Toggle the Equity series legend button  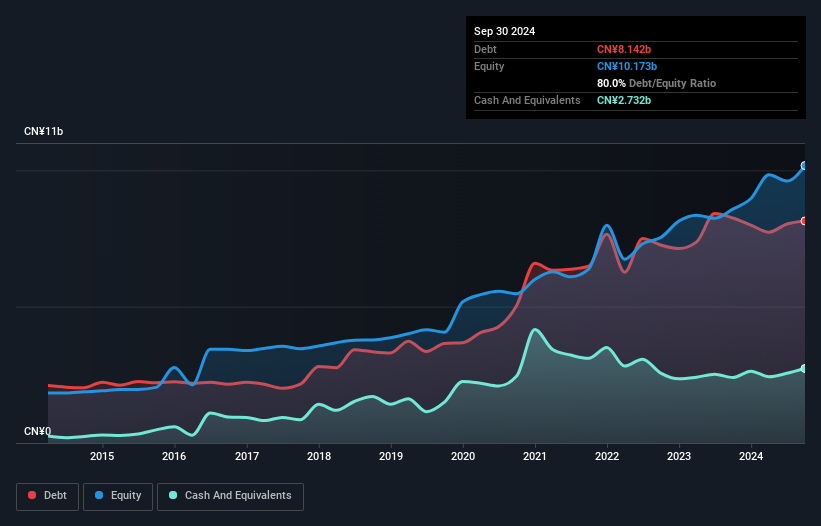118,496
